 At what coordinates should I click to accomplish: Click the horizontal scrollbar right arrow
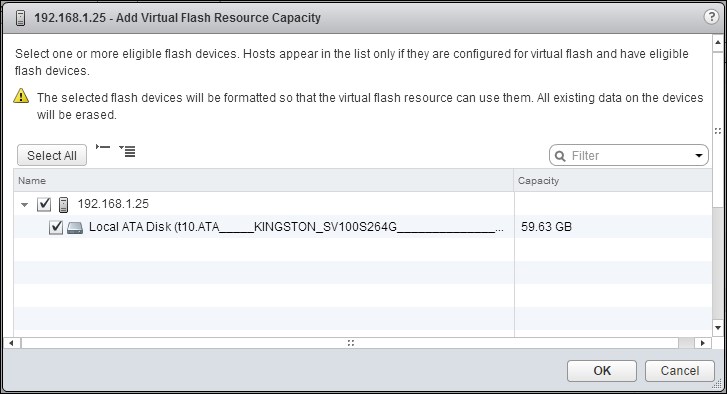pos(703,343)
